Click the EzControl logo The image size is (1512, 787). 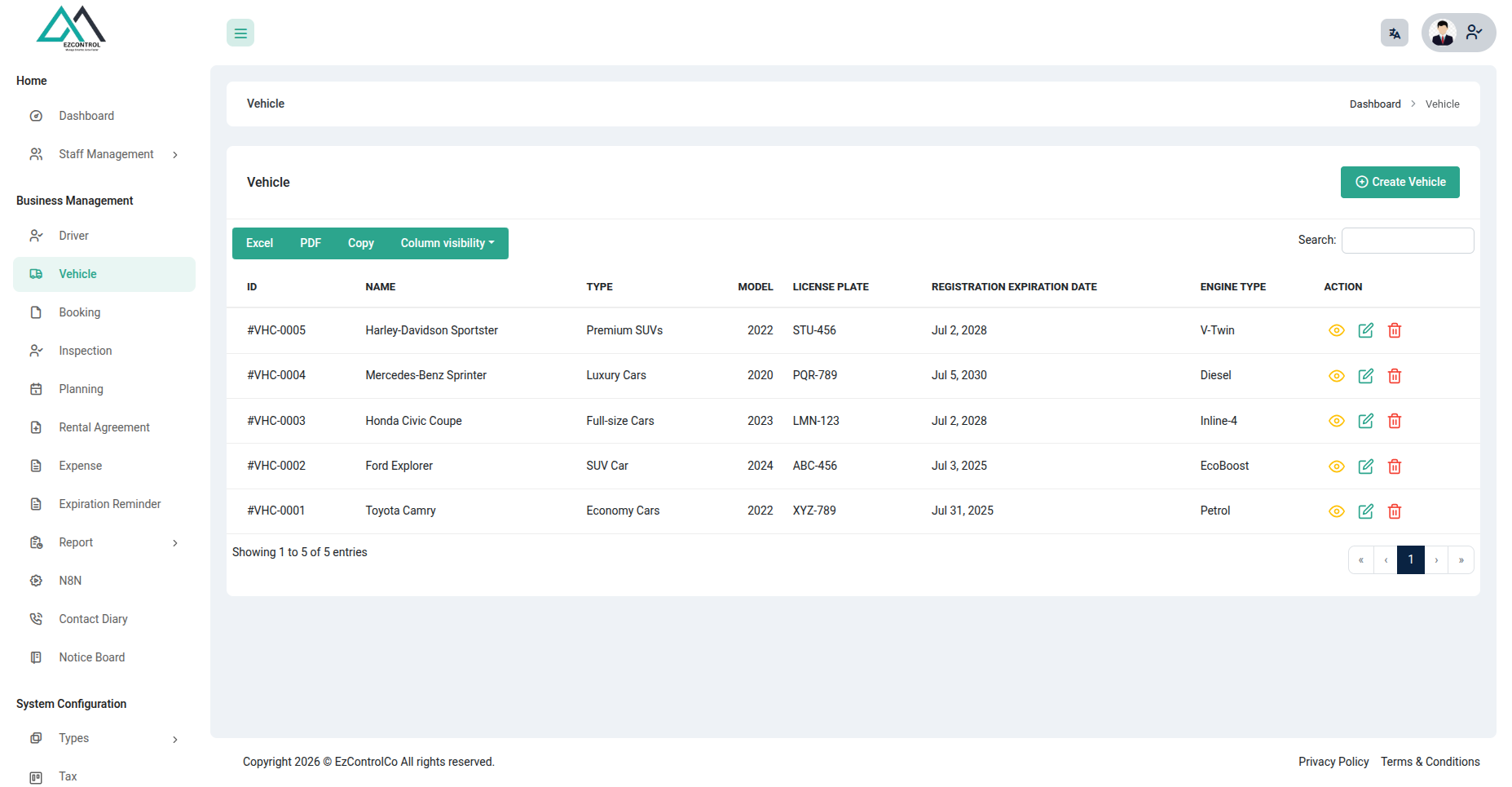click(72, 29)
